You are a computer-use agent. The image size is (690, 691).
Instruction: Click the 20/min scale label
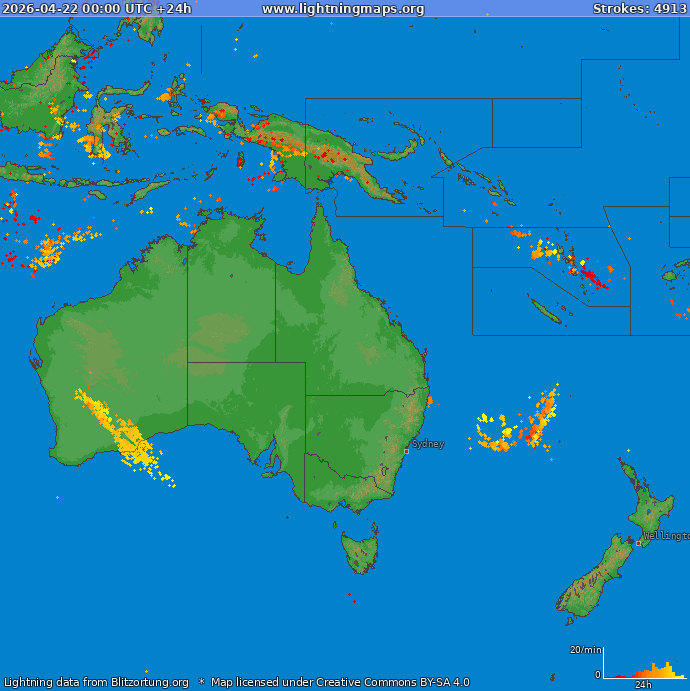click(x=585, y=650)
